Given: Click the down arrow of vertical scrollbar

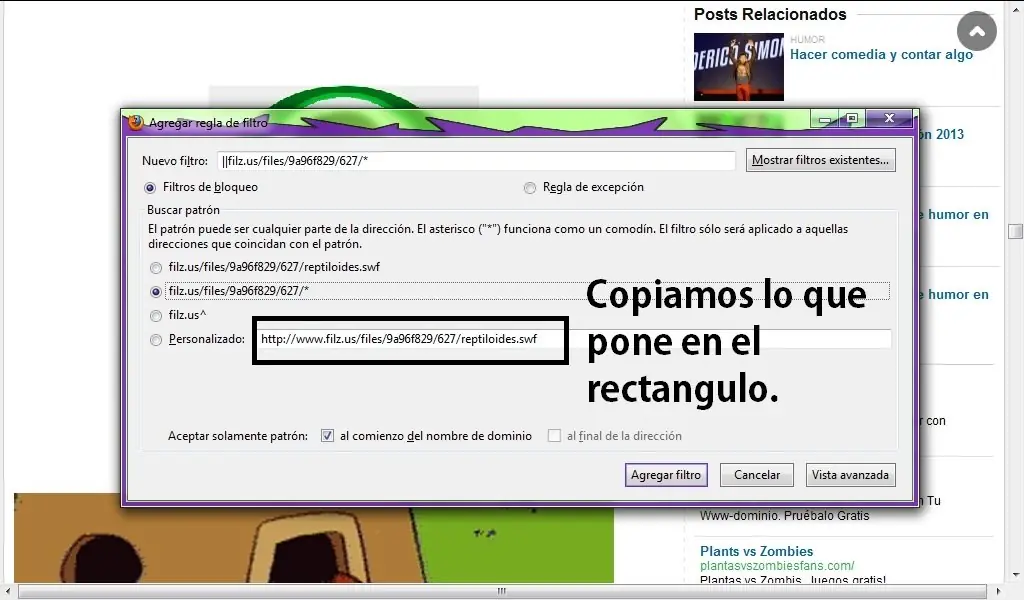Looking at the screenshot, I should click(x=1015, y=575).
